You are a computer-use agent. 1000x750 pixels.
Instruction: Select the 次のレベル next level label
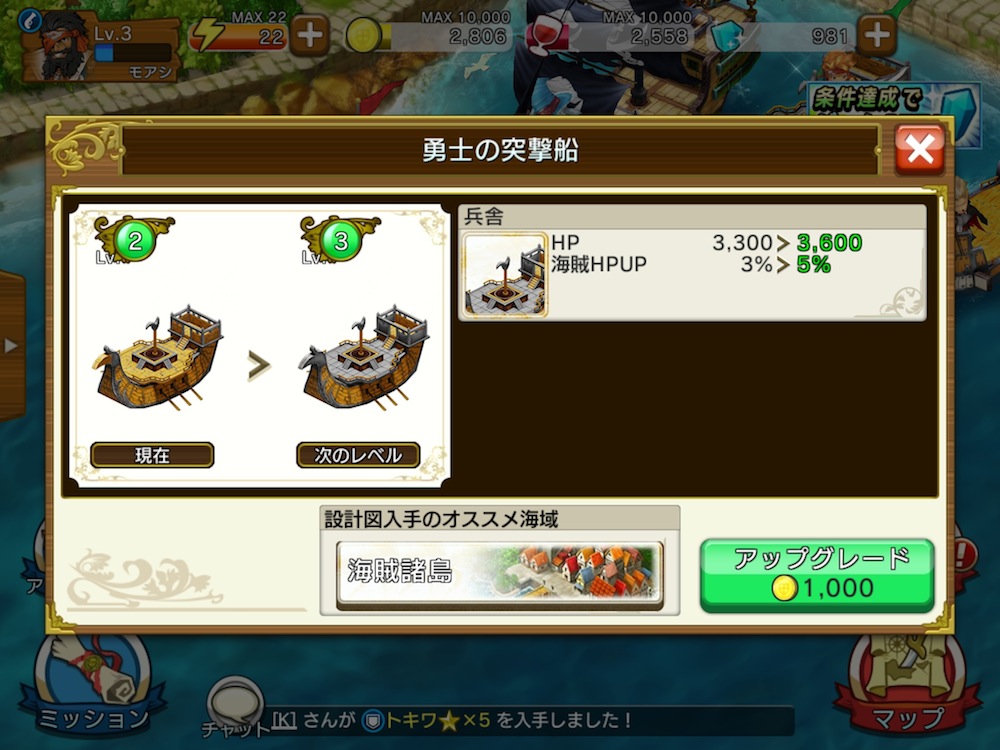(x=358, y=455)
